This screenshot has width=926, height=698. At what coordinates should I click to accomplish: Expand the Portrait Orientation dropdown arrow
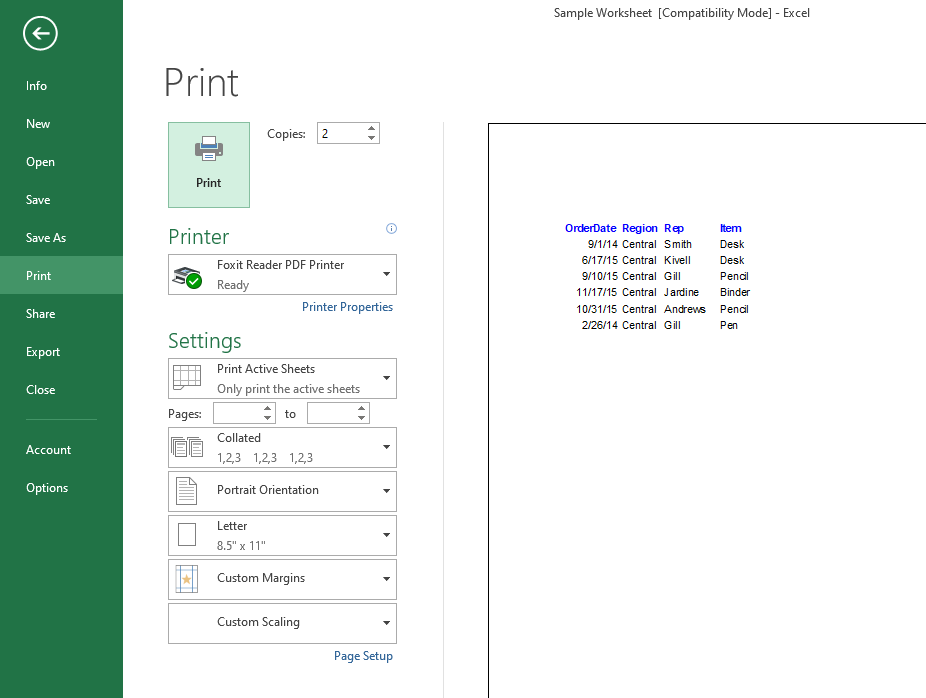[386, 491]
